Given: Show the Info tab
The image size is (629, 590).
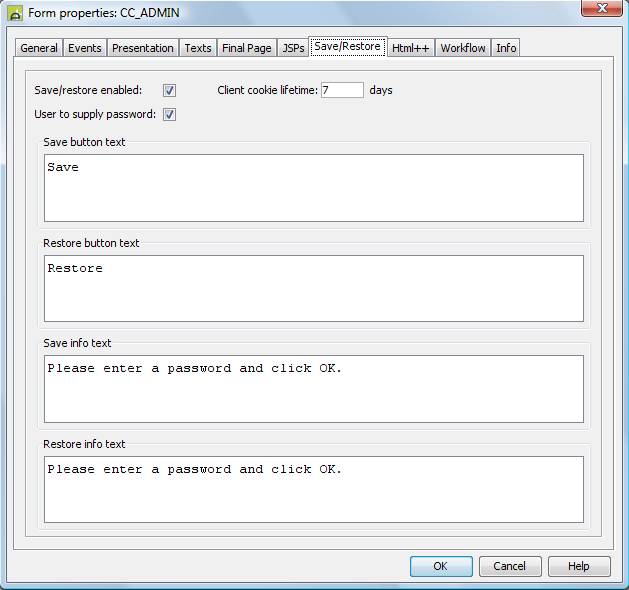Looking at the screenshot, I should point(507,48).
